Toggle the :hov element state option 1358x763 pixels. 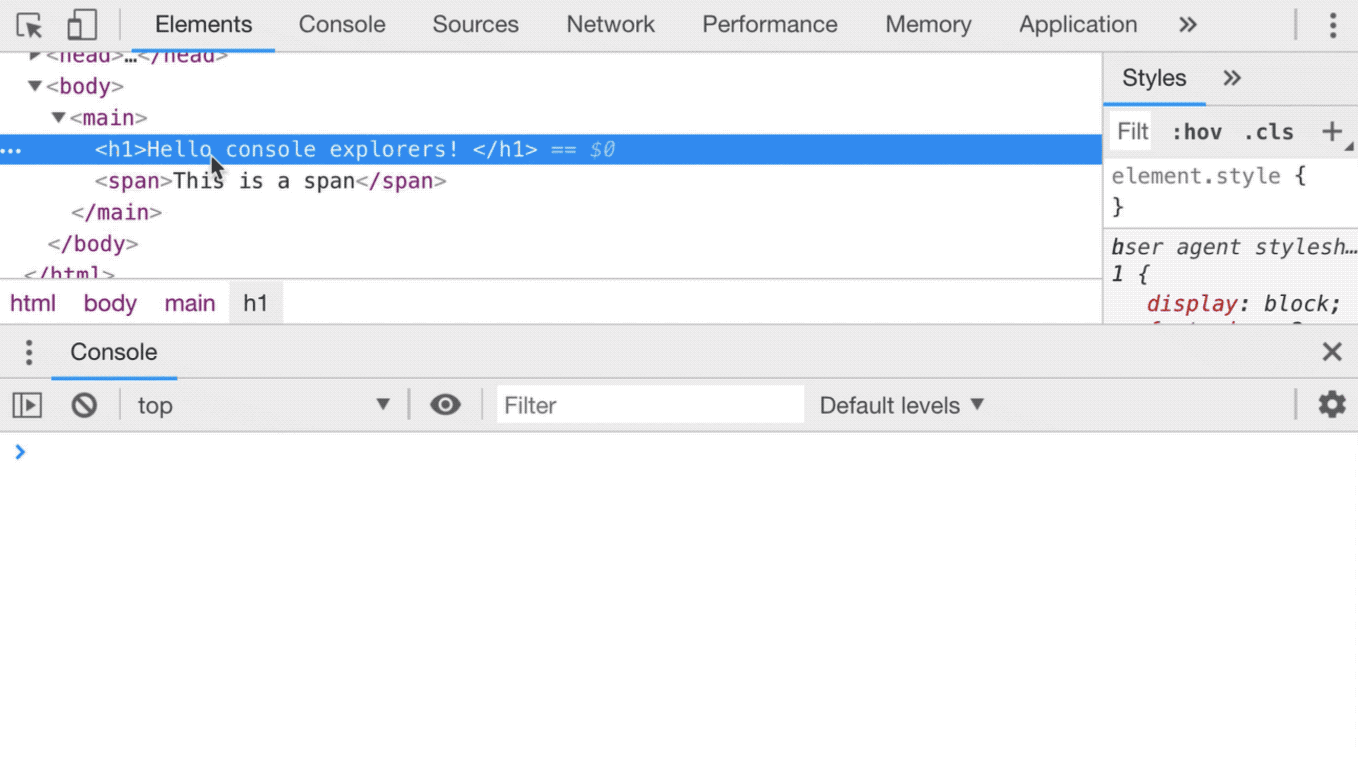pos(1197,132)
